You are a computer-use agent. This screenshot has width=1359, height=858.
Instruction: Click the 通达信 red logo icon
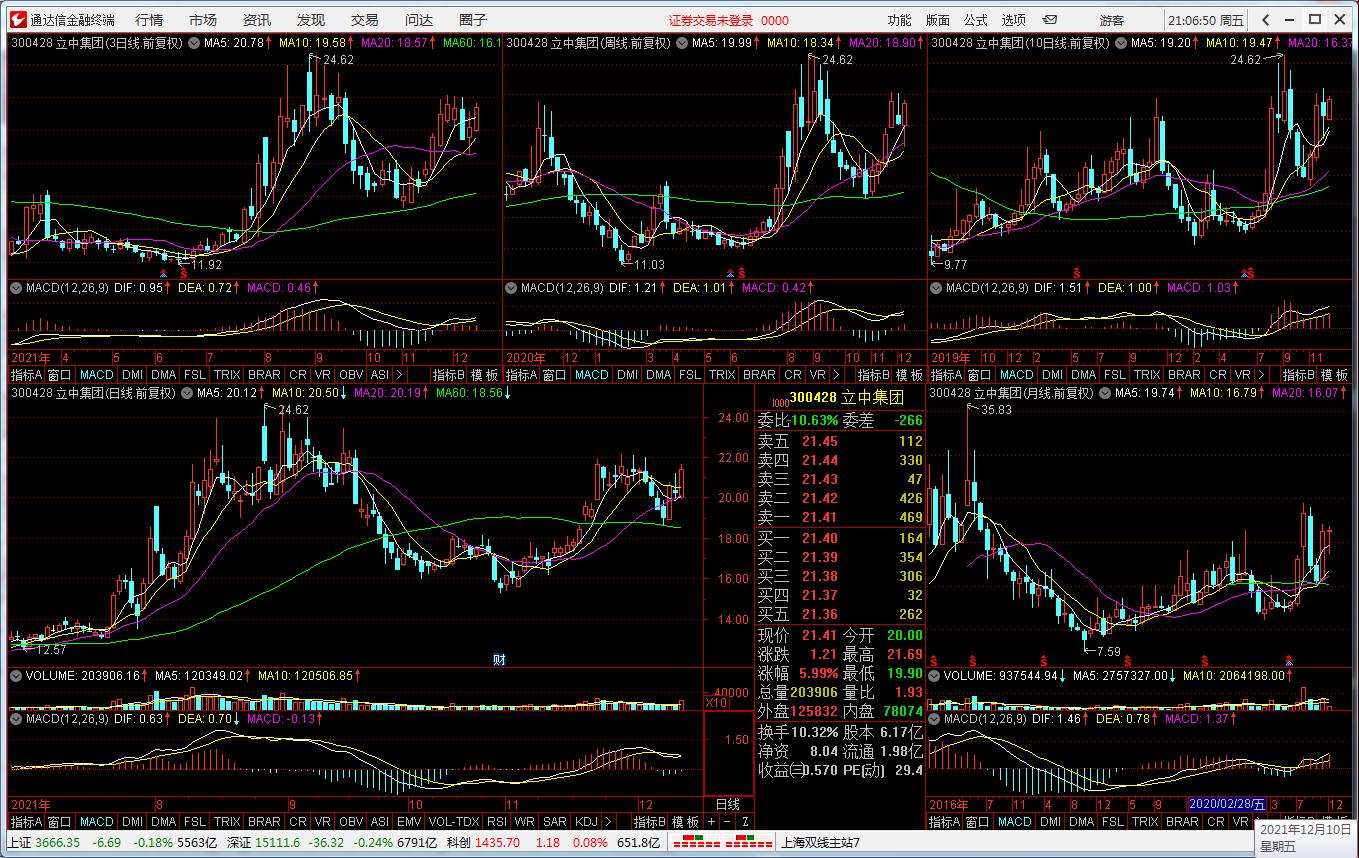click(17, 20)
